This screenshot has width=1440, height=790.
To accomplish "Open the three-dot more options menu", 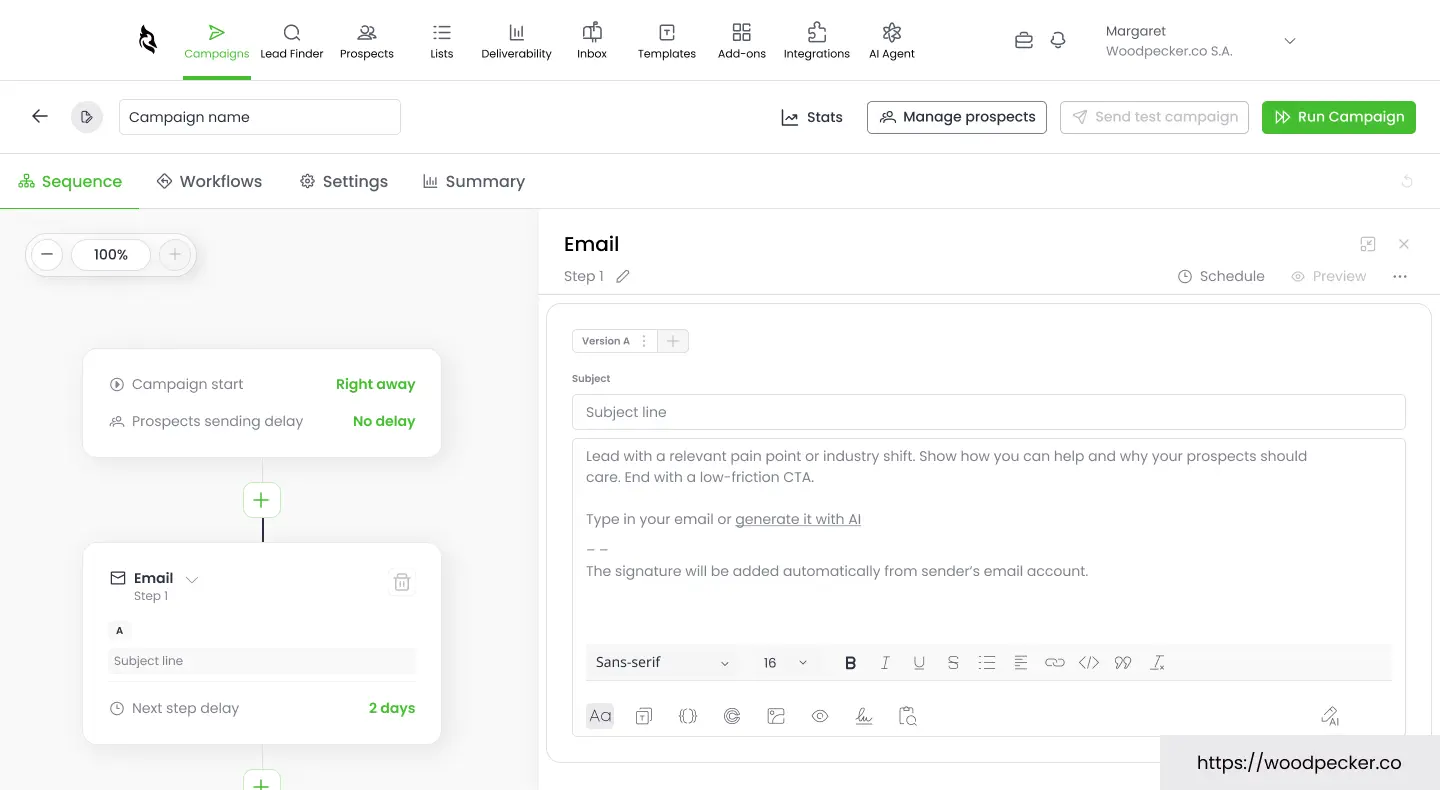I will coord(1400,276).
